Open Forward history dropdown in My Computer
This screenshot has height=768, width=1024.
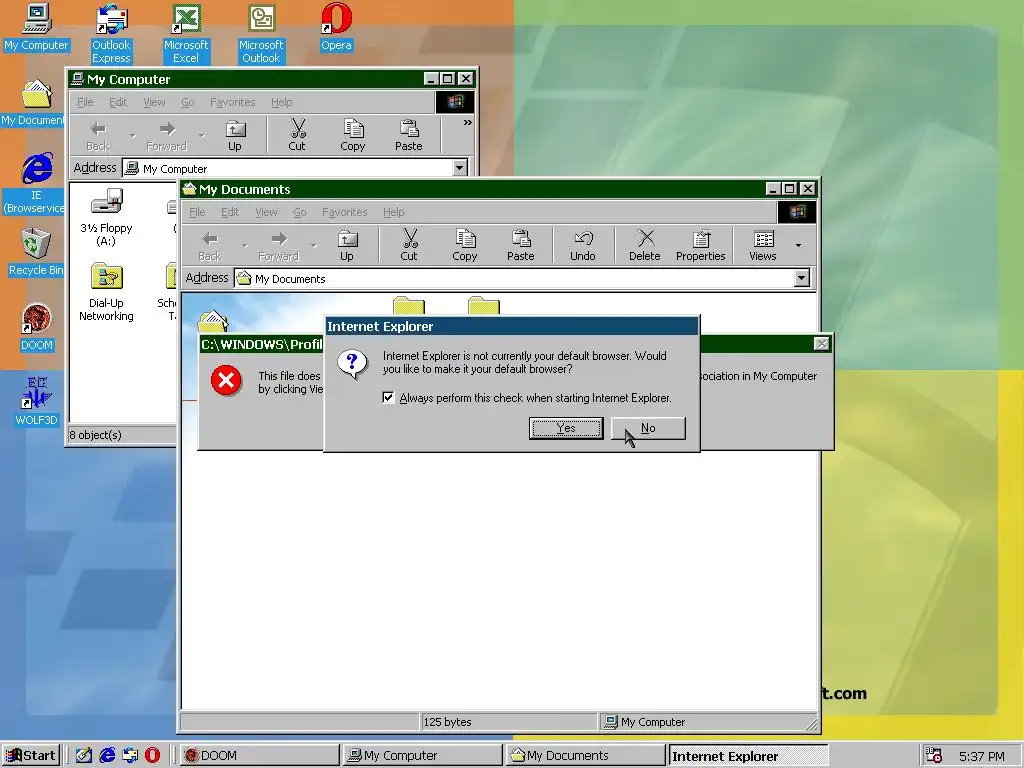click(x=202, y=136)
